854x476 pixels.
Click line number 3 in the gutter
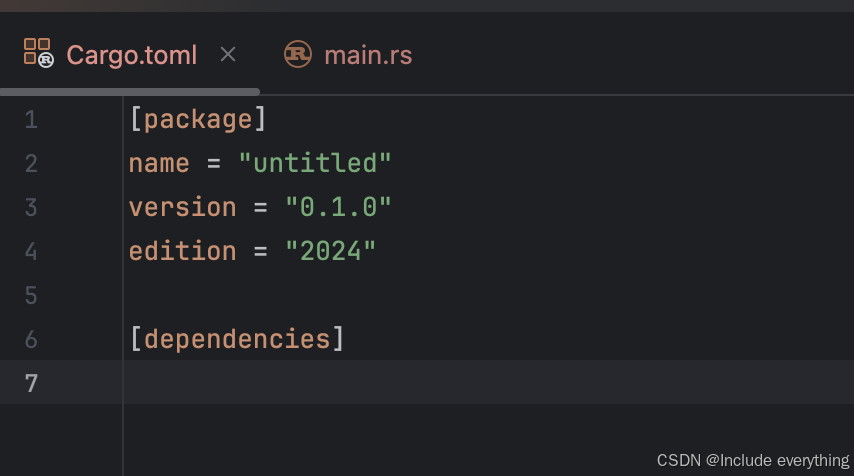(x=31, y=207)
